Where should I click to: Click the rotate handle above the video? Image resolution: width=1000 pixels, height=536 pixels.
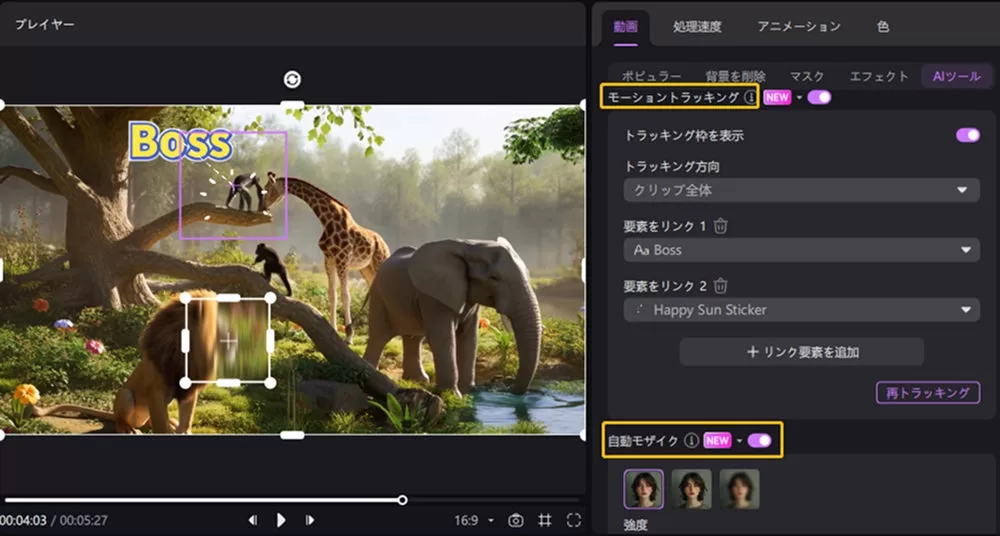tap(292, 80)
